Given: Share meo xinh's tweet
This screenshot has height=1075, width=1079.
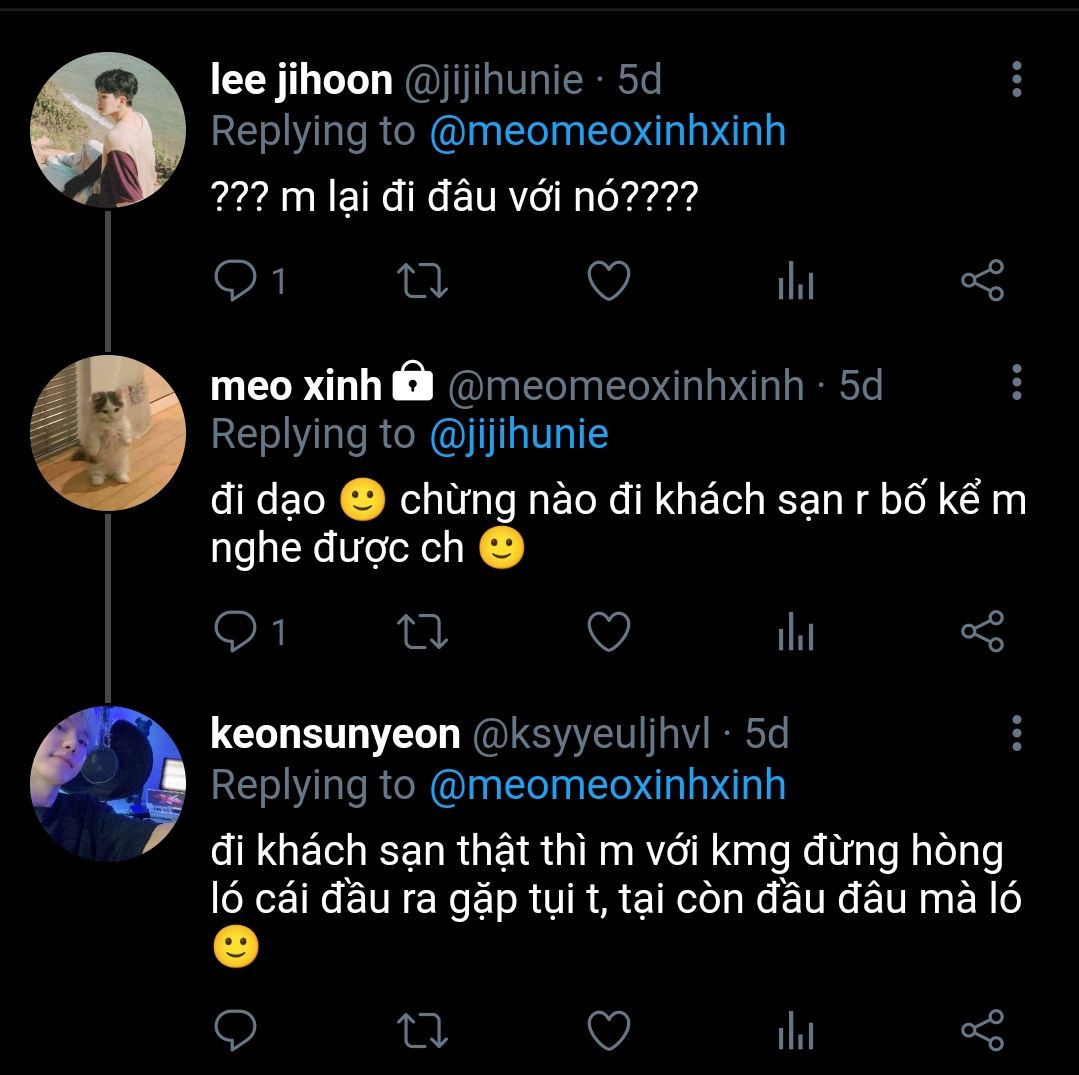Looking at the screenshot, I should point(982,631).
